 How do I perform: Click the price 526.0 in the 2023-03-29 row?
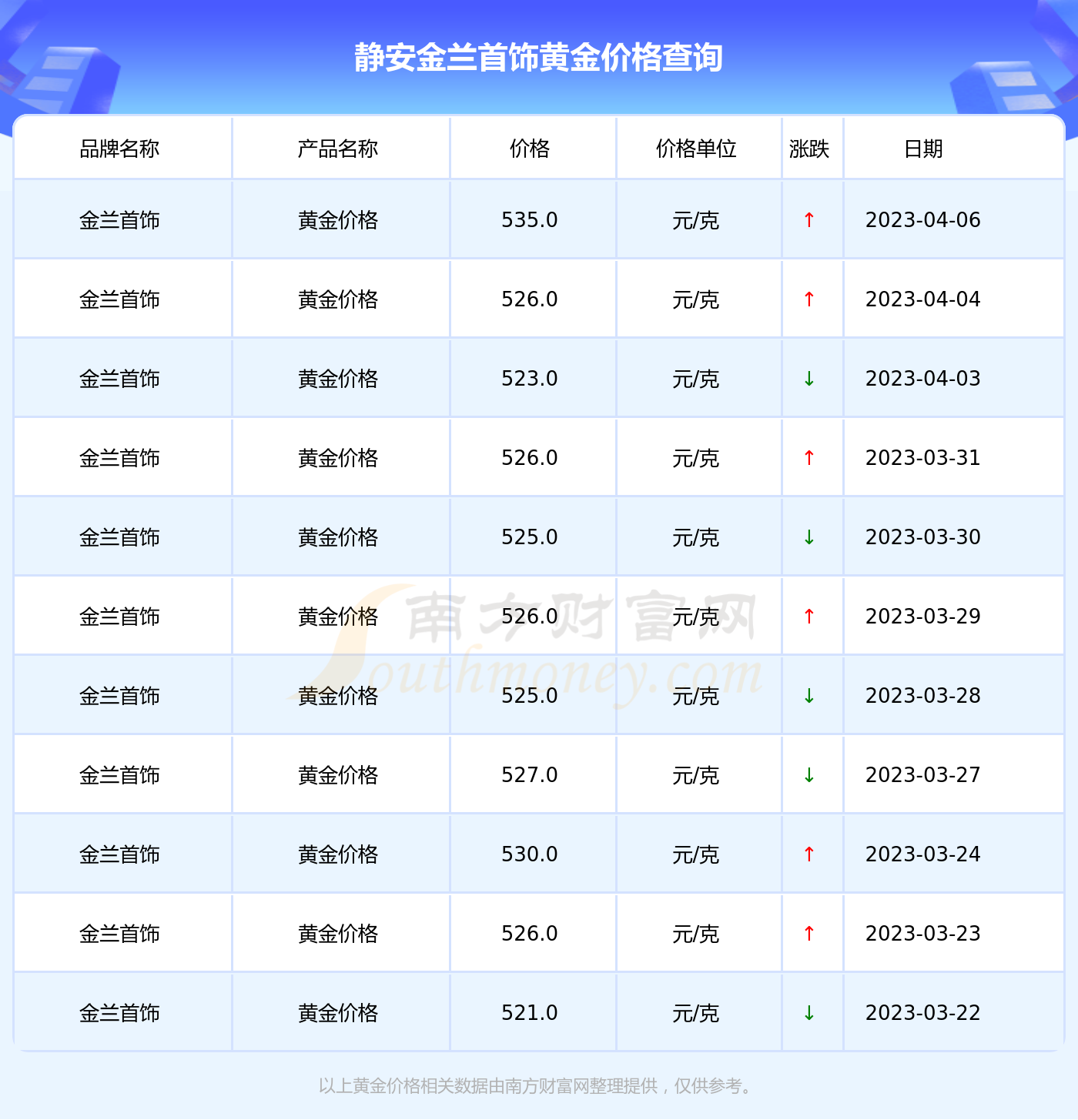pos(530,617)
